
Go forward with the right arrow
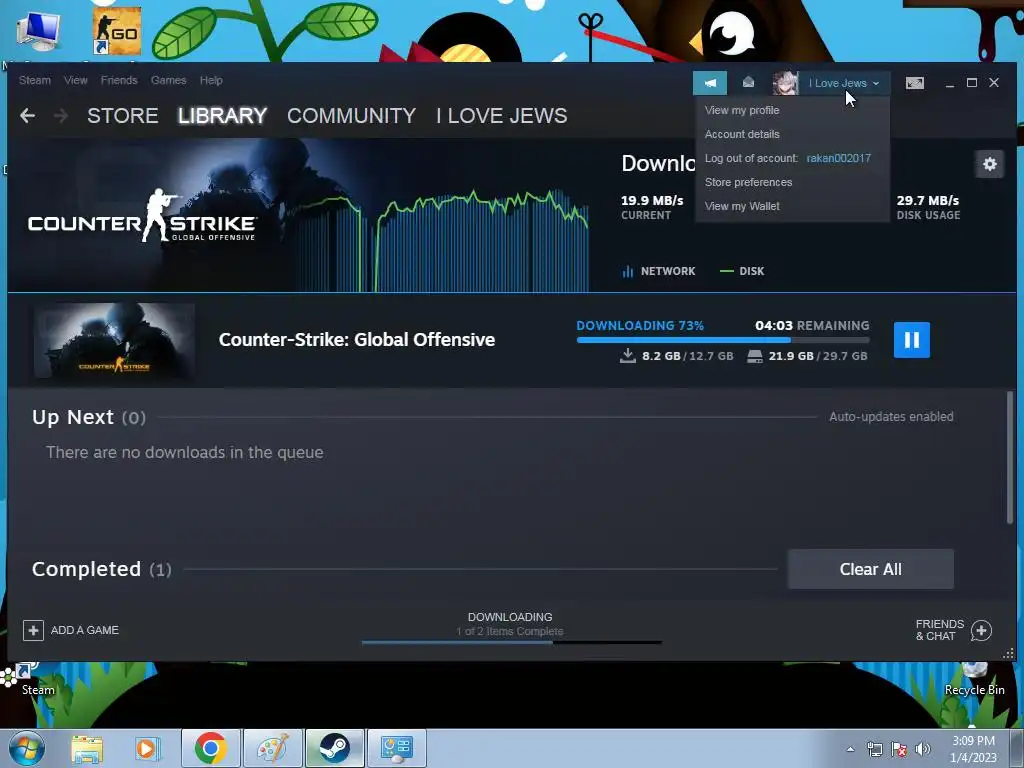pos(61,116)
